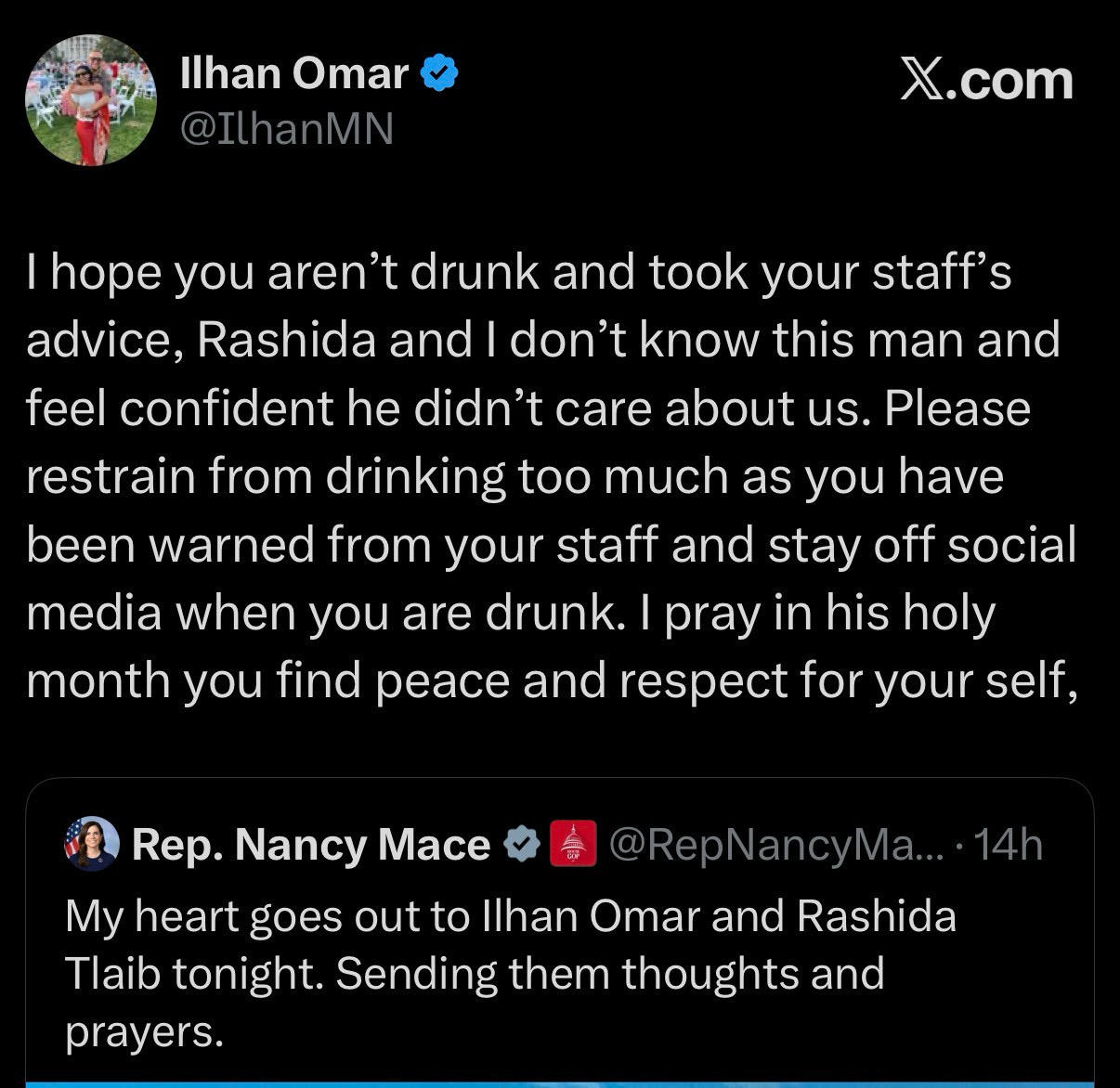Open the Rep. Nancy Mace name link
This screenshot has width=1120, height=1088.
pos(310,845)
